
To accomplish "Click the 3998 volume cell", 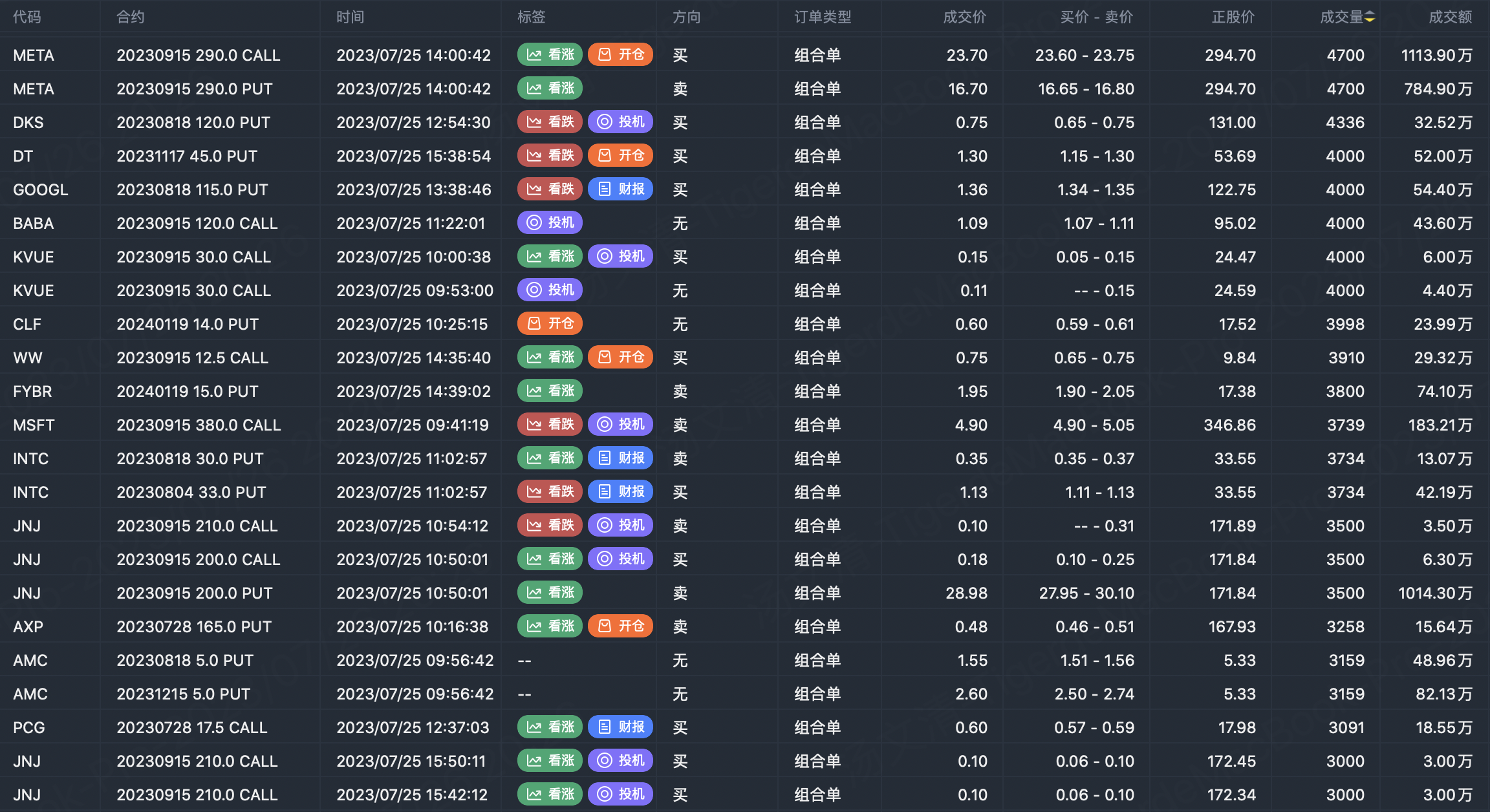I will tap(1345, 324).
